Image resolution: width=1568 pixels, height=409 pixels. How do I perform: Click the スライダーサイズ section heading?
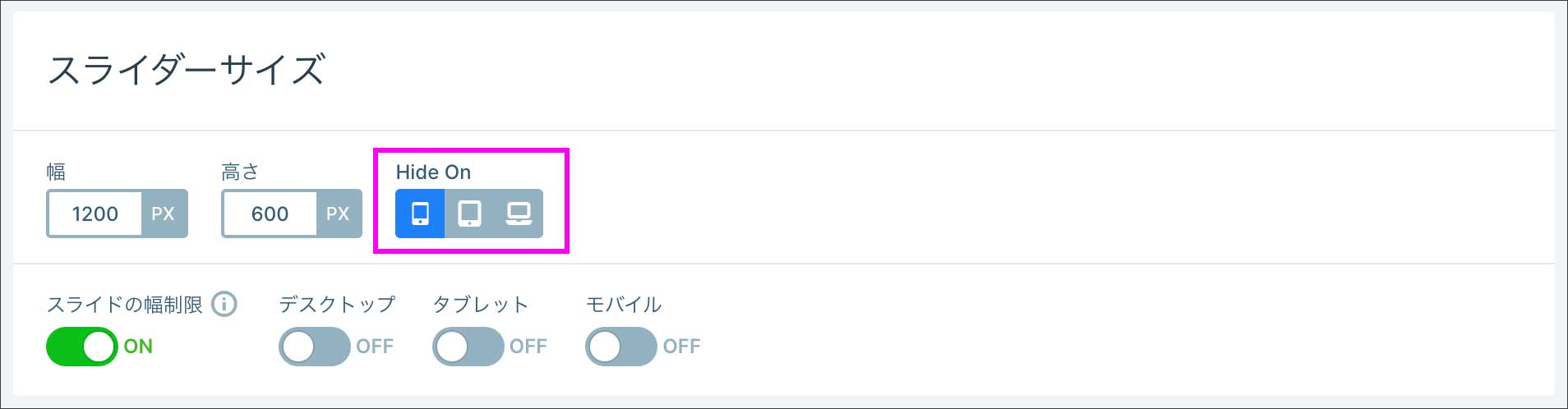(187, 70)
